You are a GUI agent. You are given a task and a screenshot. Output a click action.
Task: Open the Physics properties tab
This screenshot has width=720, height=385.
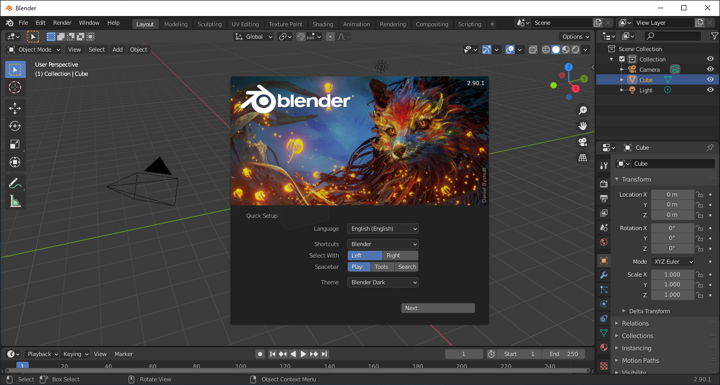tap(604, 304)
